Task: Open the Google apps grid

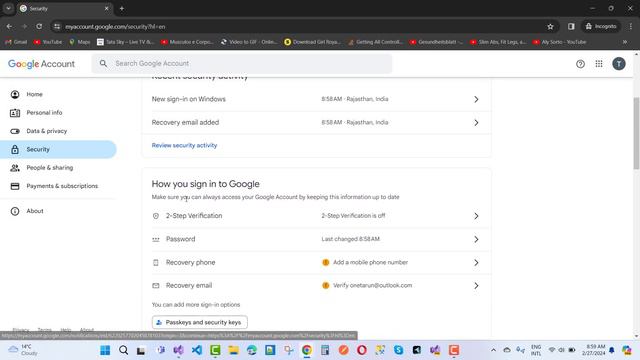Action: [599, 64]
